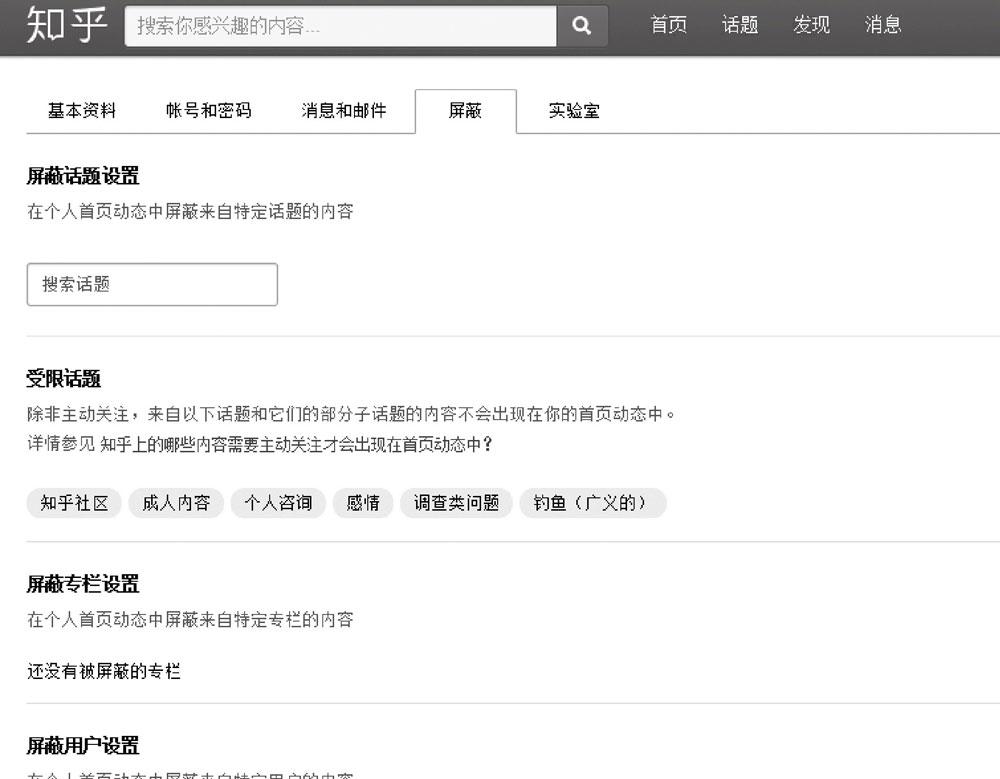This screenshot has width=1000, height=779.
Task: Click the text 在个人首页动态中屏蔽来自特定话题的内容
Action: tap(190, 211)
